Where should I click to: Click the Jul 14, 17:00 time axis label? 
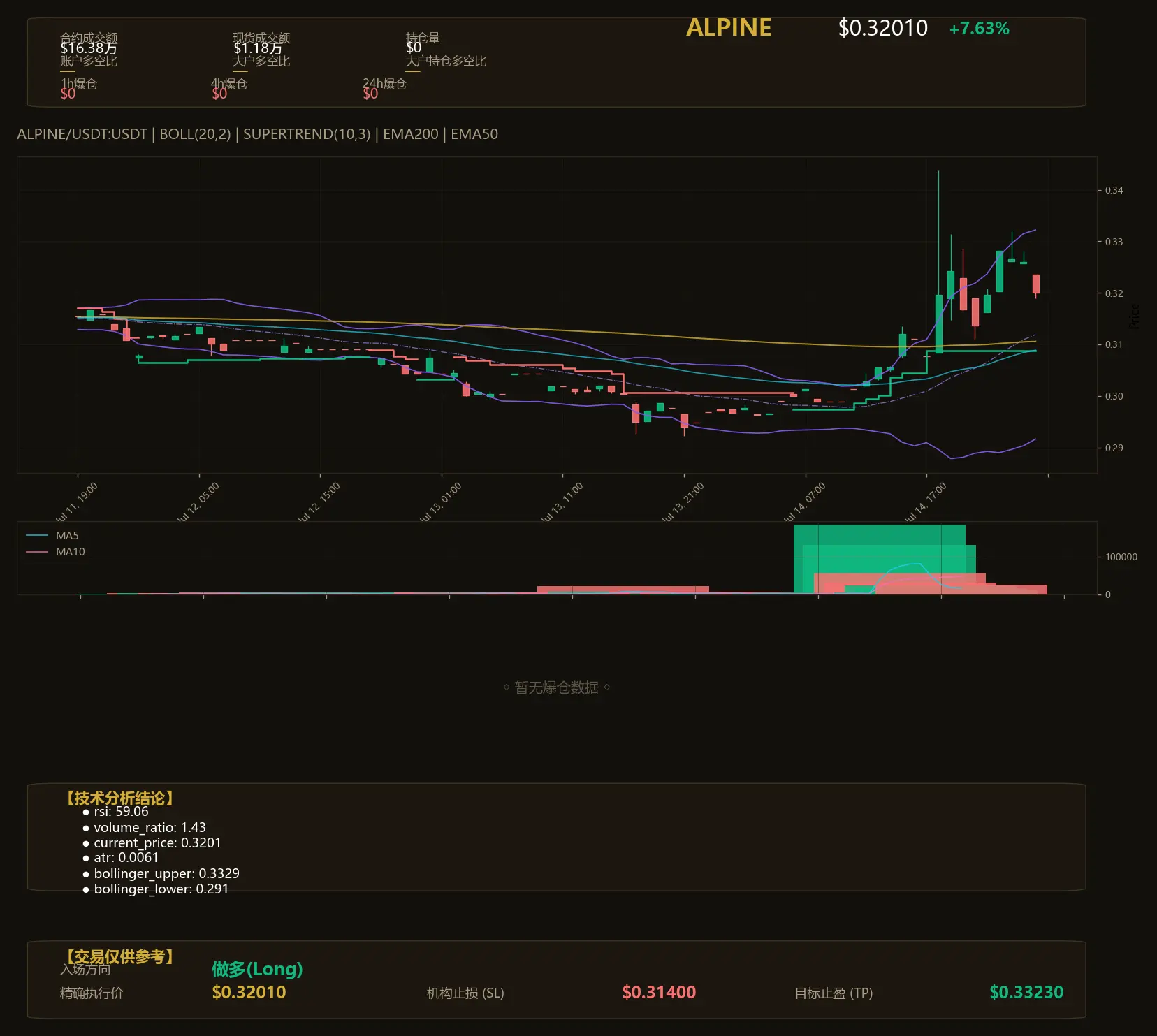(x=926, y=502)
